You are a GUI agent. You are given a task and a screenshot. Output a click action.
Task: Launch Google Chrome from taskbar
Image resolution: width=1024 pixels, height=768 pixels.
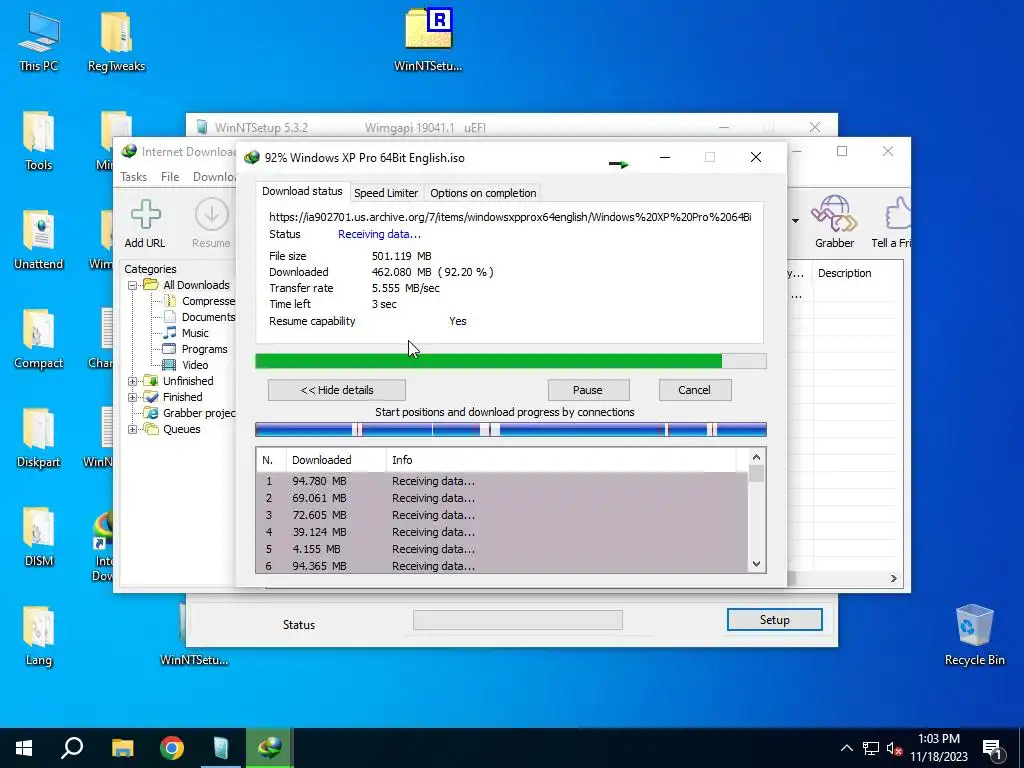(x=172, y=748)
